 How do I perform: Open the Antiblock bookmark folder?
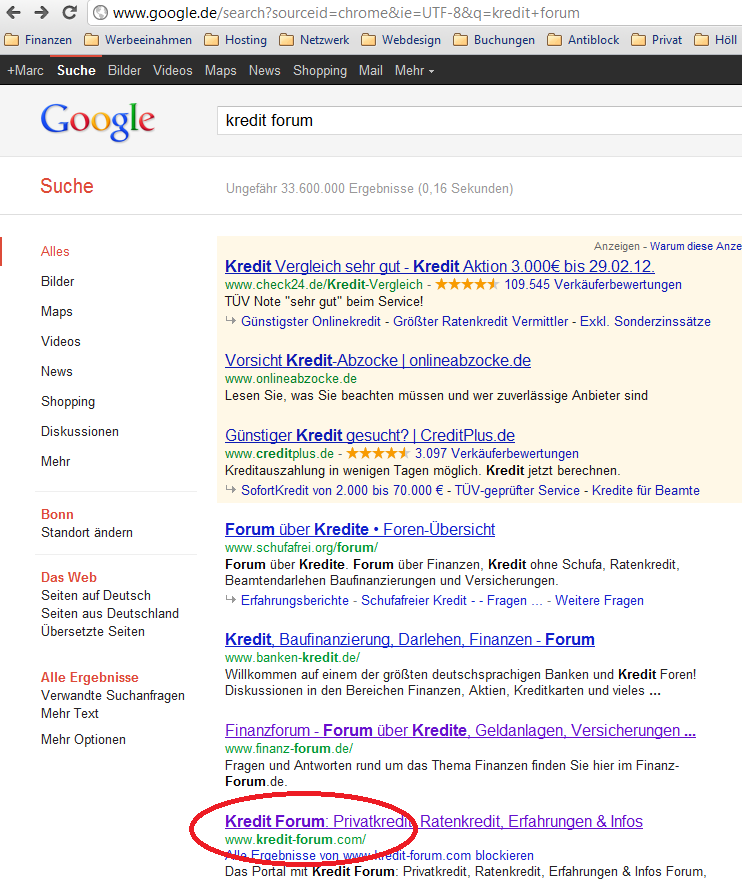[583, 40]
